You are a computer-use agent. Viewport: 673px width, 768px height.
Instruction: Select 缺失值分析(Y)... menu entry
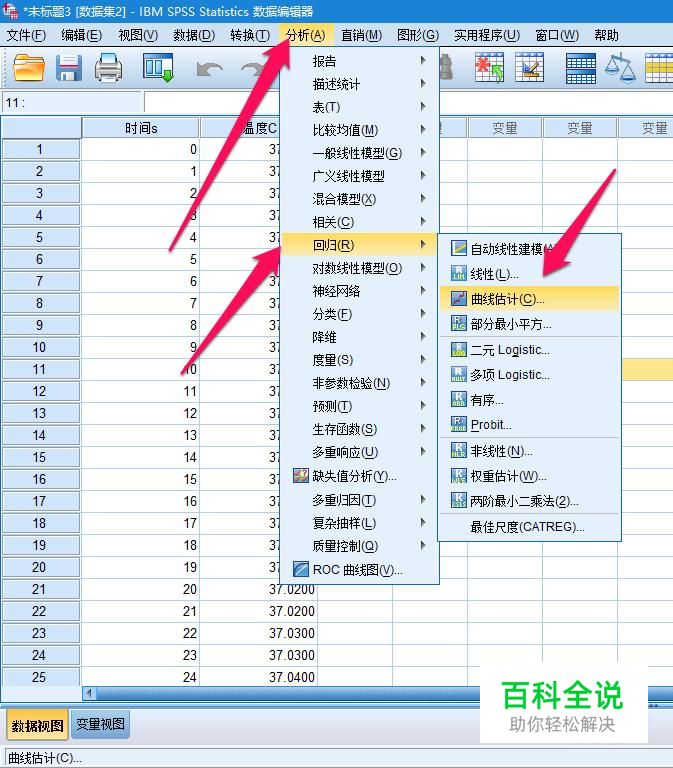tap(360, 475)
